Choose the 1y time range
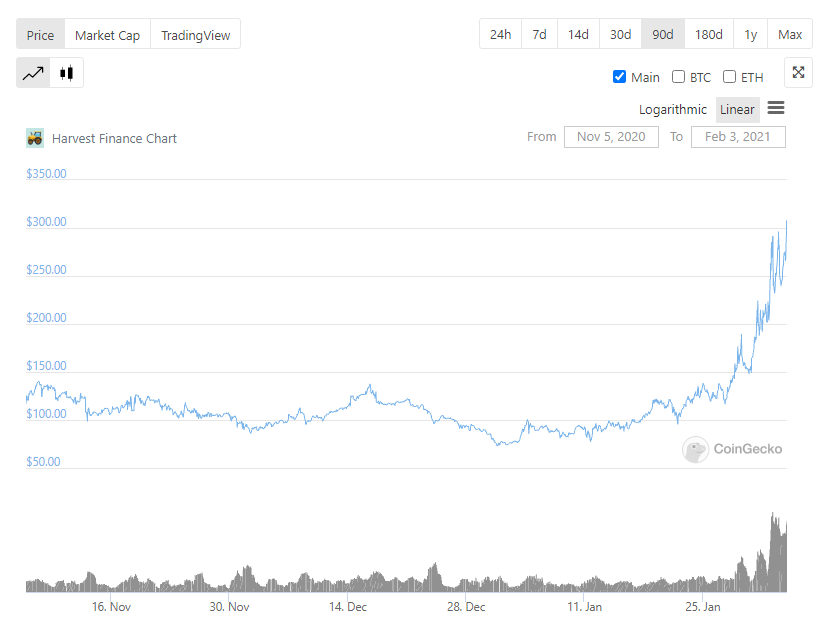This screenshot has height=632, width=823. pyautogui.click(x=751, y=34)
